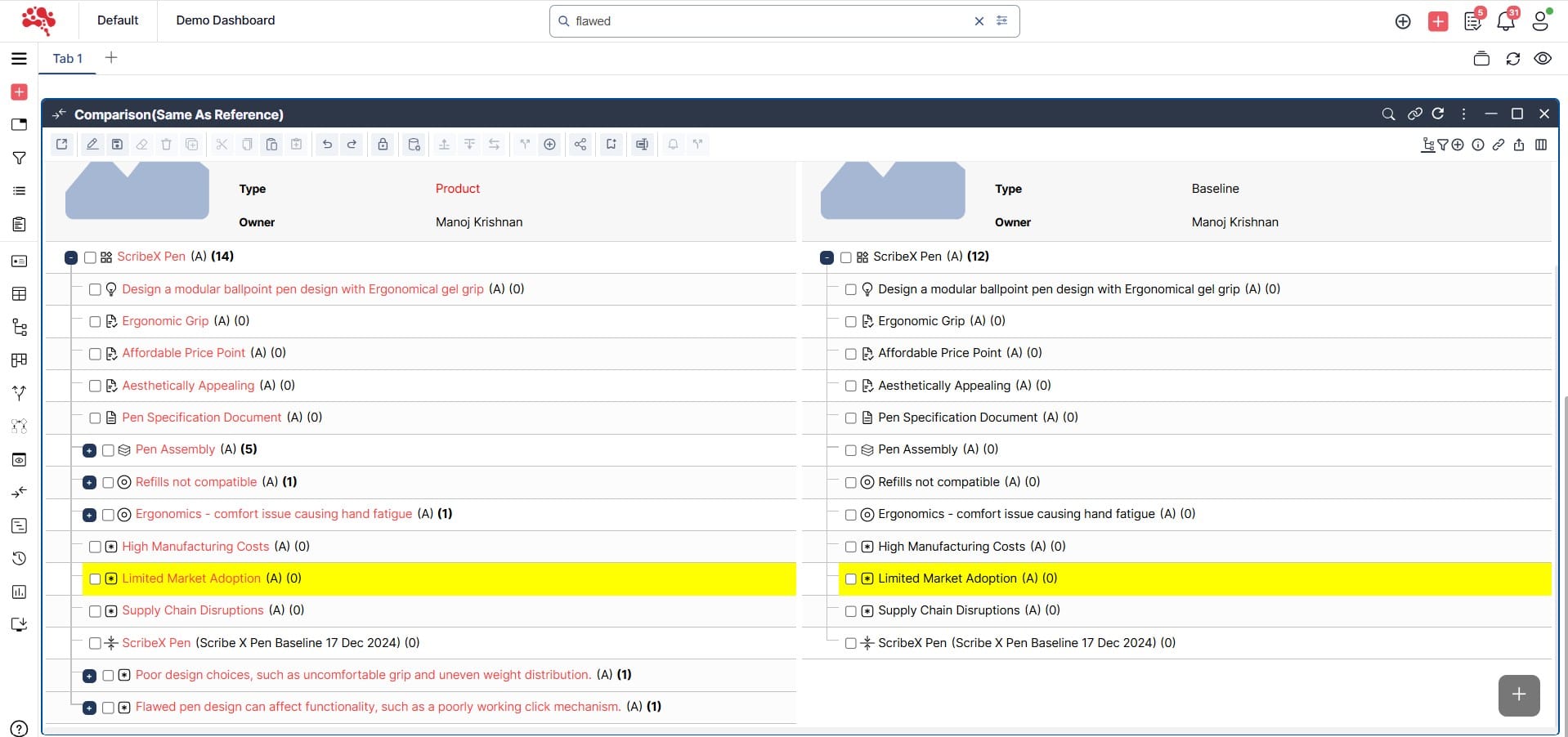Collapse the ScribeX Pen root in Baseline tree
This screenshot has width=1568, height=737.
point(827,257)
